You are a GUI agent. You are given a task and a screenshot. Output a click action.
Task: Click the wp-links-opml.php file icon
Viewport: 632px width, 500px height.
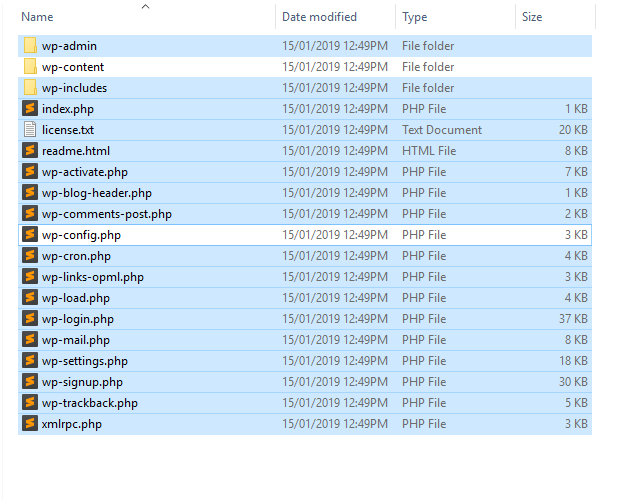[30, 276]
